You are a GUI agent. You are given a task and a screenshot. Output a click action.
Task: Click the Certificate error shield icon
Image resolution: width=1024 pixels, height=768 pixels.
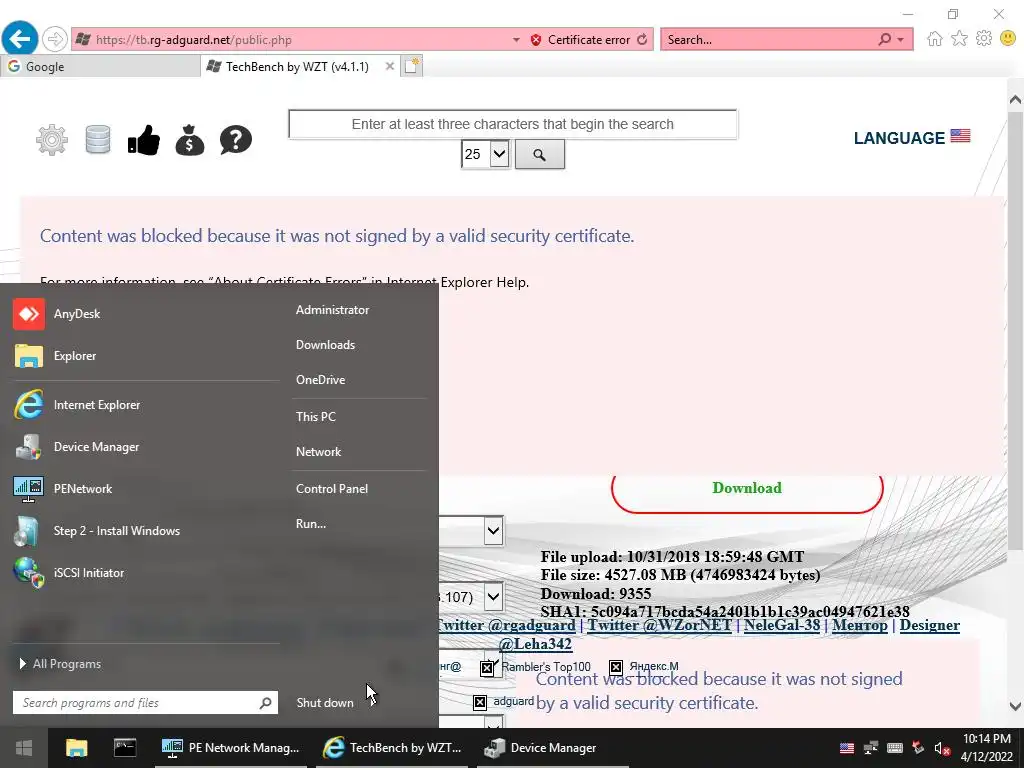point(536,40)
